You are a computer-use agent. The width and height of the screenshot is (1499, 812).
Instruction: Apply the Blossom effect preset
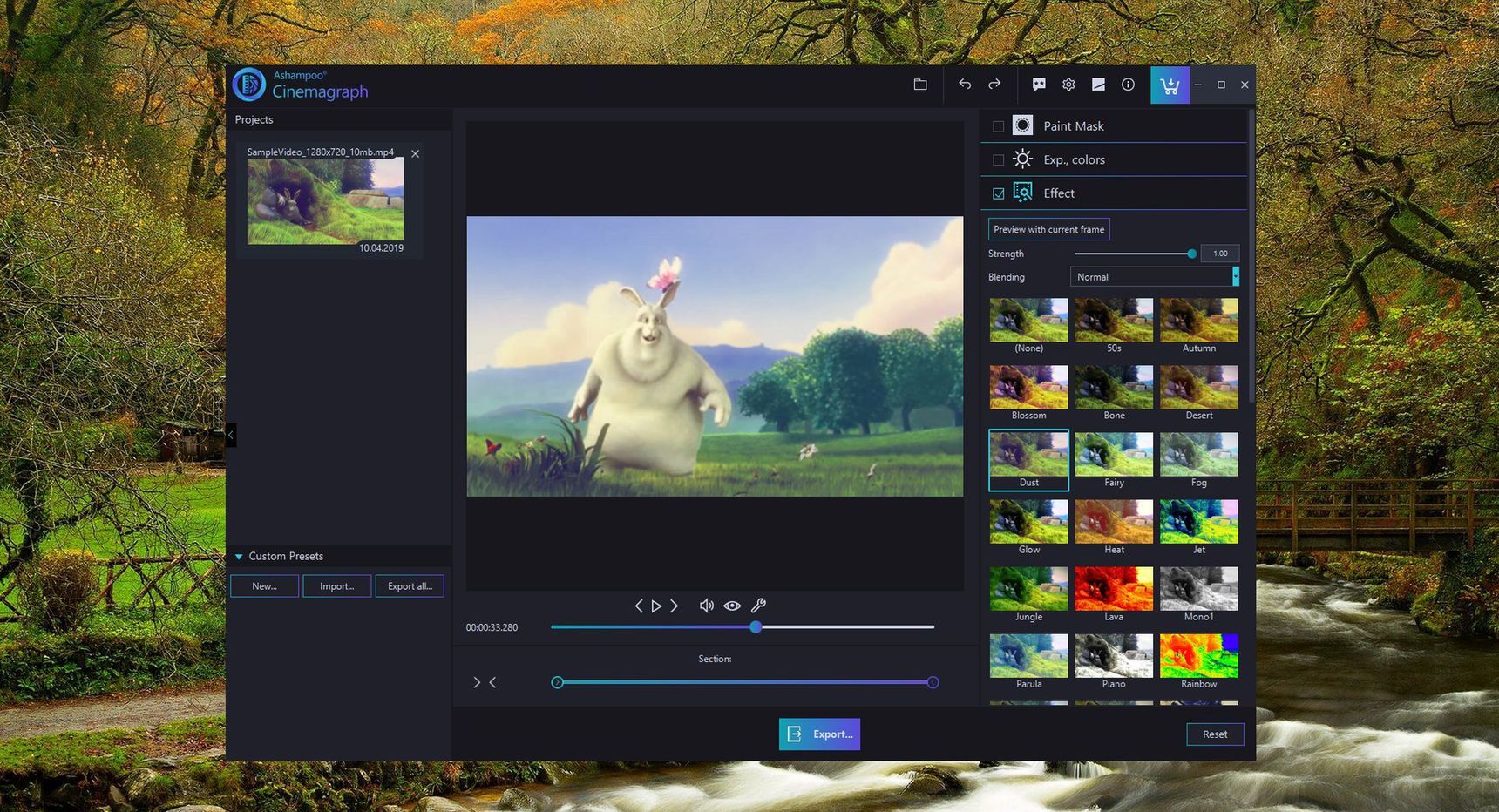pos(1028,393)
